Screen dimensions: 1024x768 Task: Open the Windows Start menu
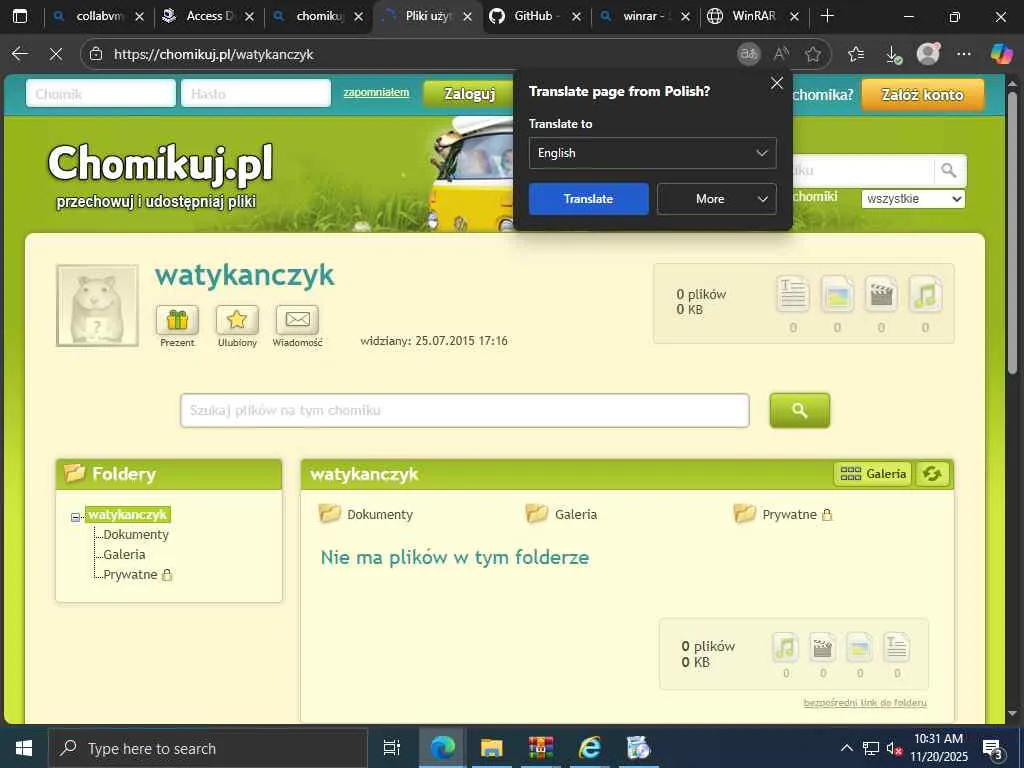point(24,748)
